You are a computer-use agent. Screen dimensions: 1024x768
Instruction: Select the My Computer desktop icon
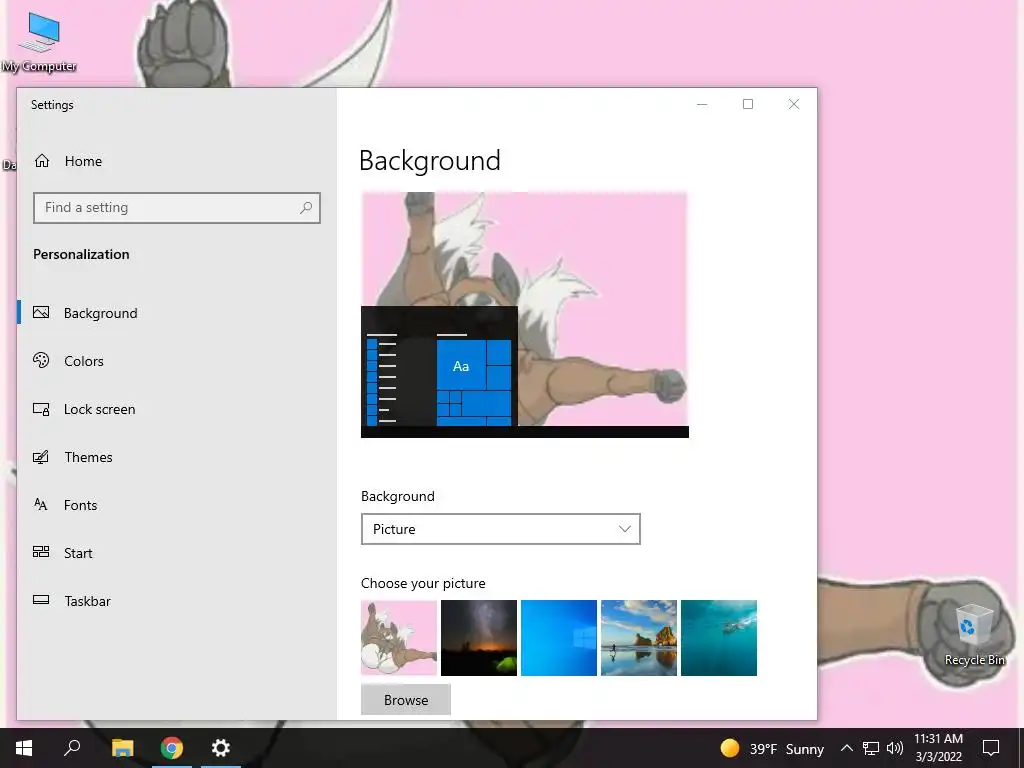[x=39, y=42]
